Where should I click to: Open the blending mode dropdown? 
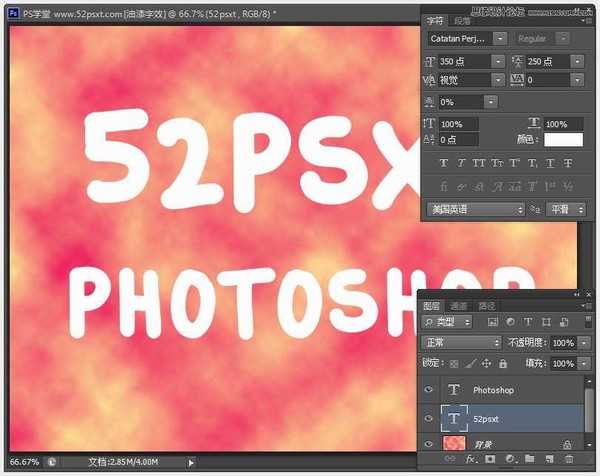click(x=462, y=342)
